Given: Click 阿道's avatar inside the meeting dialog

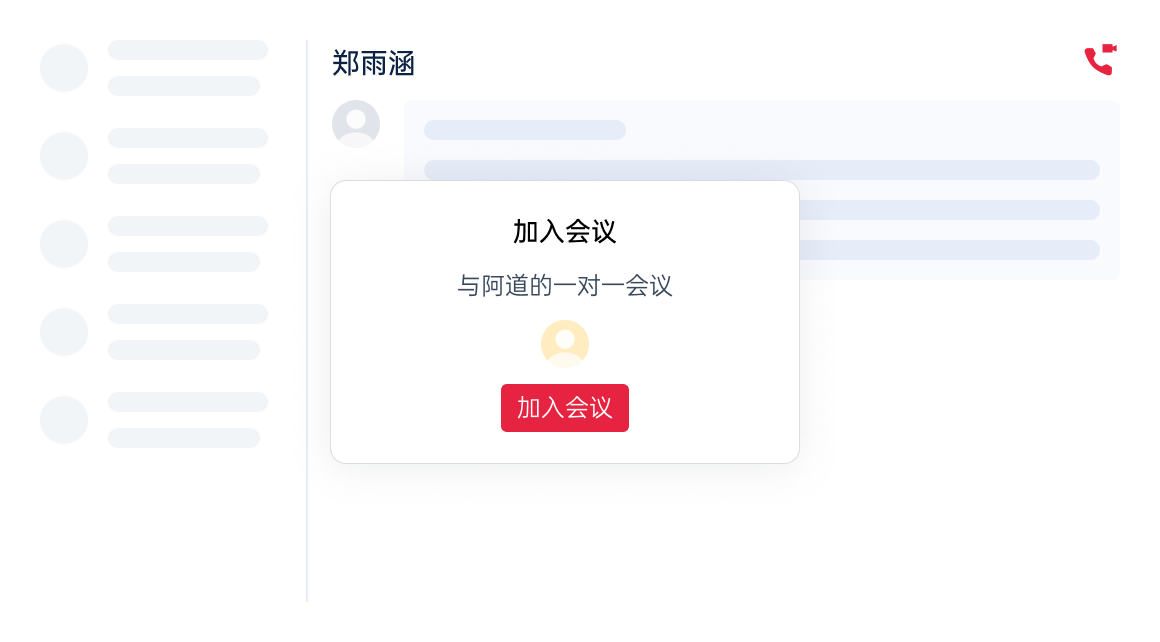Looking at the screenshot, I should (564, 343).
